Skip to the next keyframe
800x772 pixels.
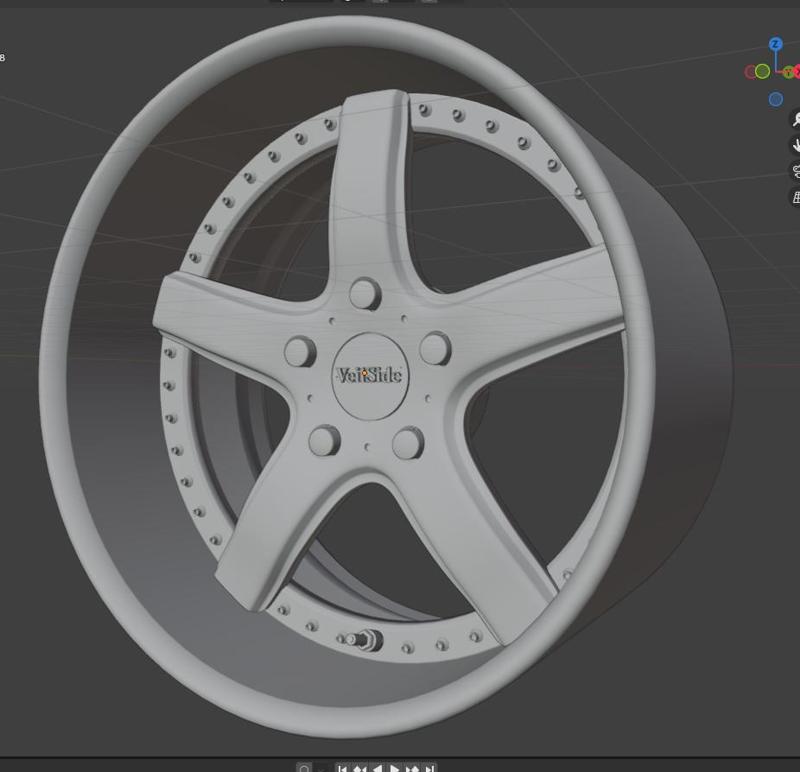(414, 768)
